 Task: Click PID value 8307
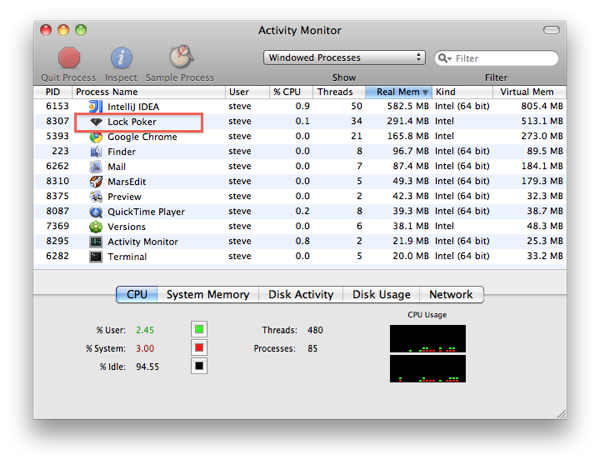(x=57, y=121)
